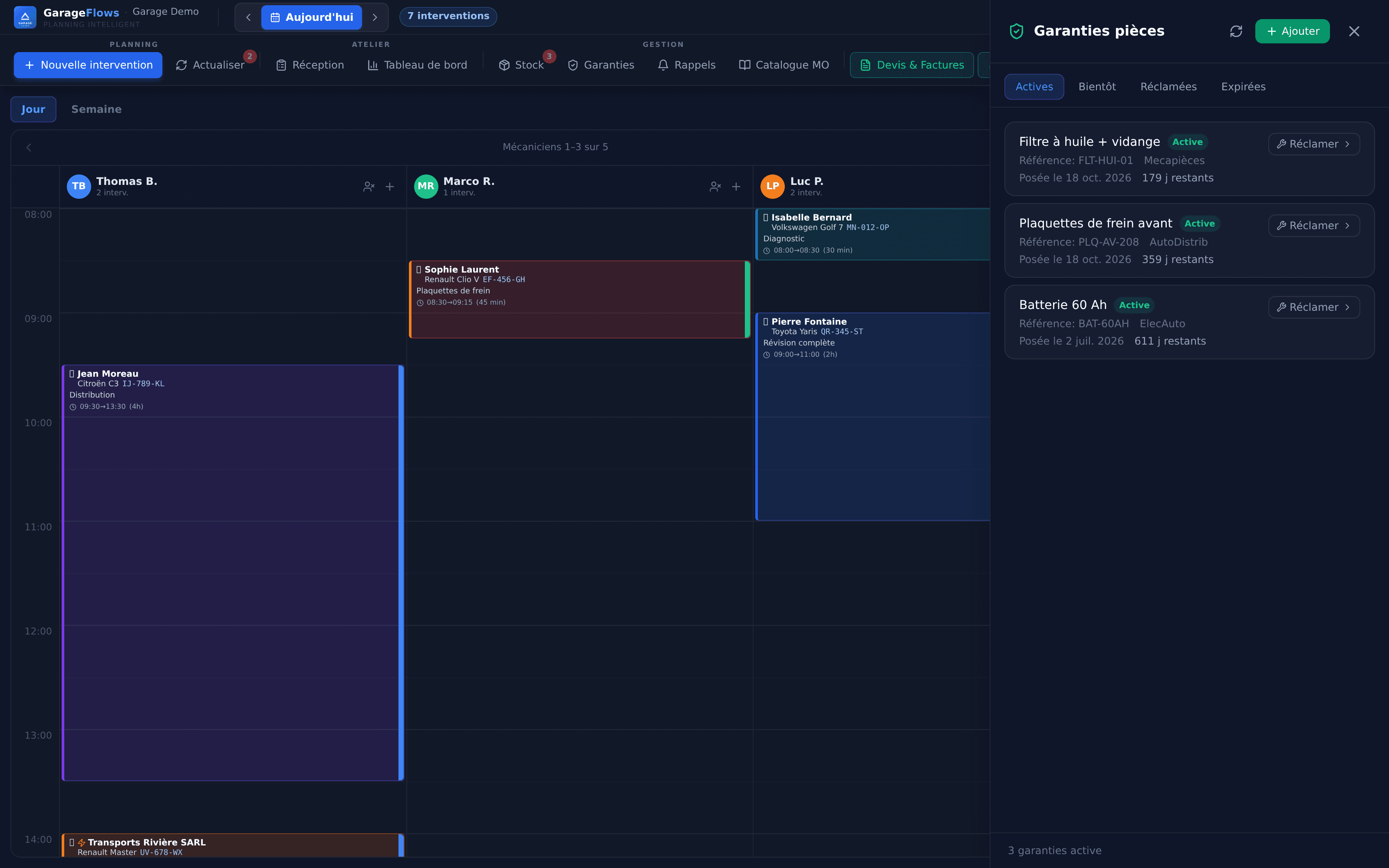The height and width of the screenshot is (868, 1389).
Task: Select the Réclamées warranties tab
Action: (1168, 87)
